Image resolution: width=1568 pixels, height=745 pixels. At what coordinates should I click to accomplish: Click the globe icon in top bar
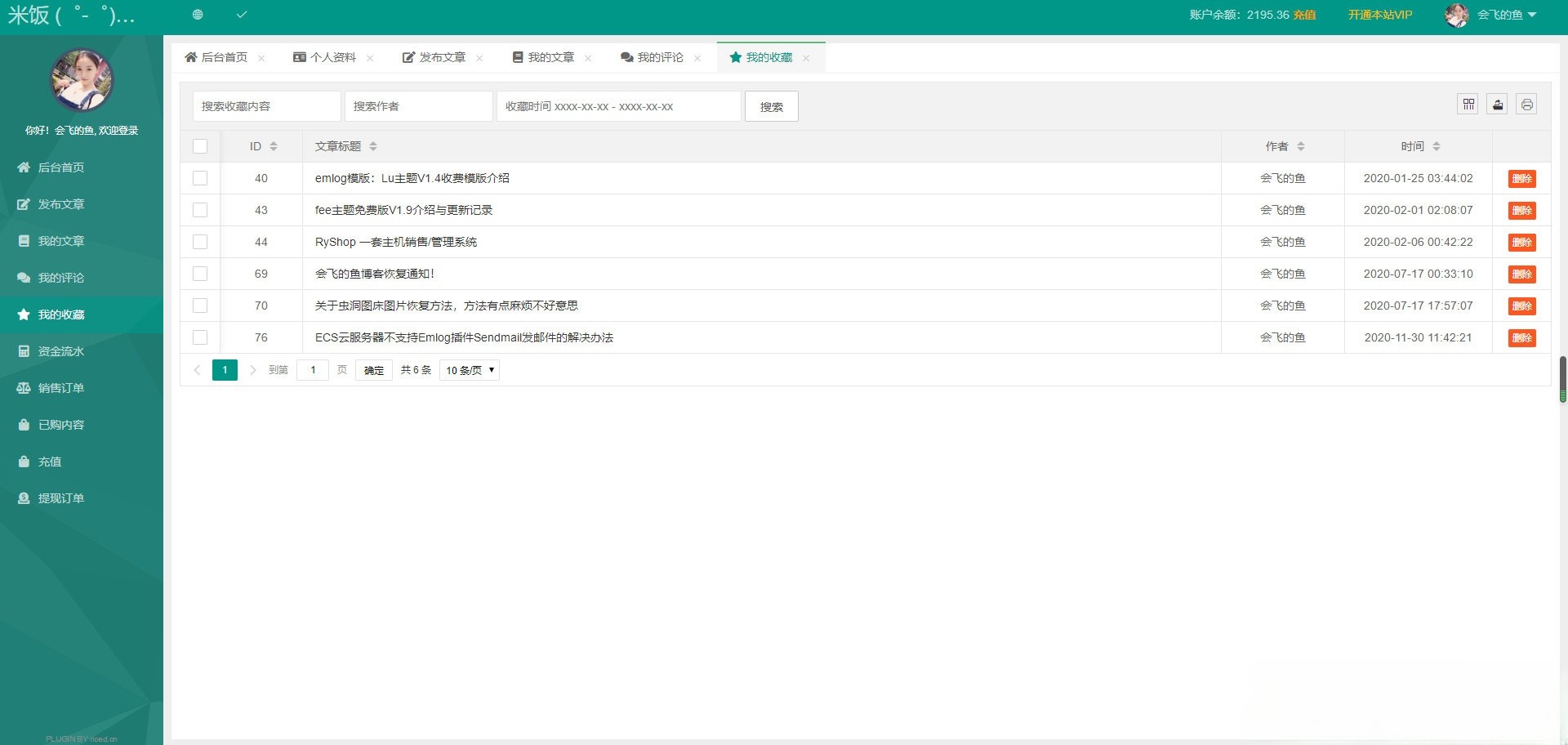196,14
